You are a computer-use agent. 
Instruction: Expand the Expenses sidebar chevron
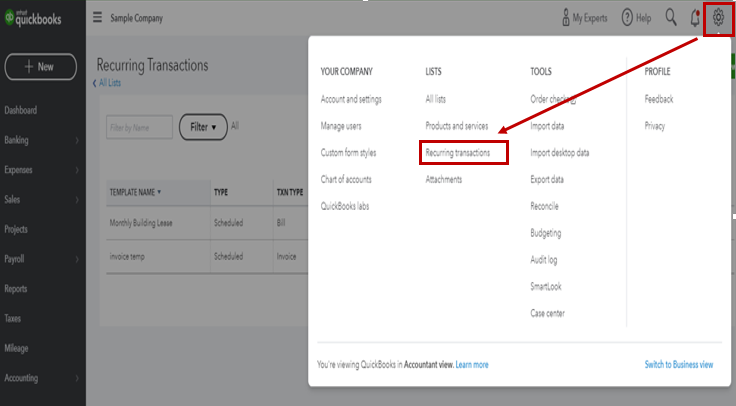tap(77, 170)
